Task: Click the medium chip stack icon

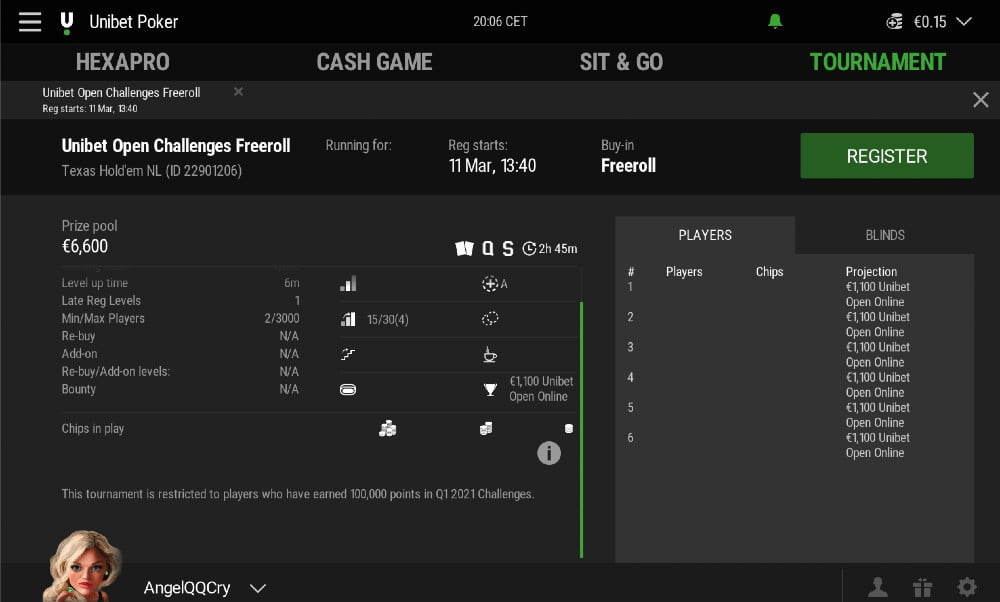Action: [x=486, y=429]
